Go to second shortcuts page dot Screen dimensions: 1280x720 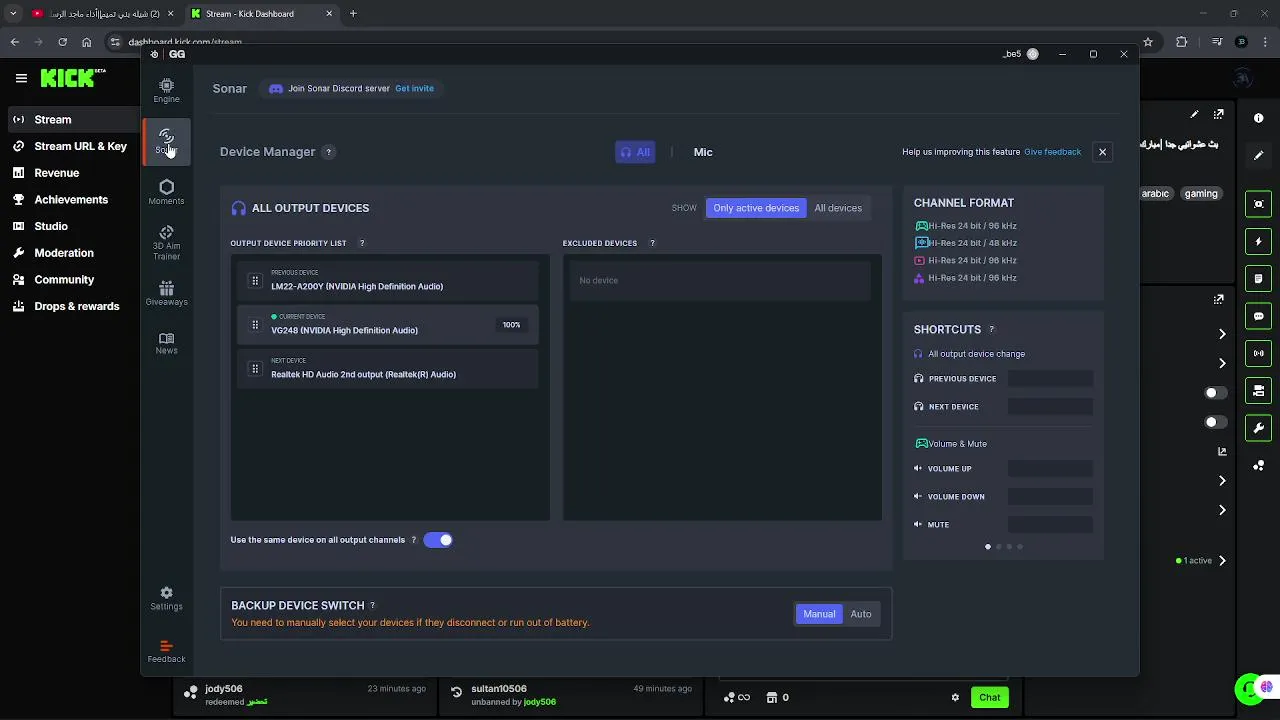coord(998,547)
